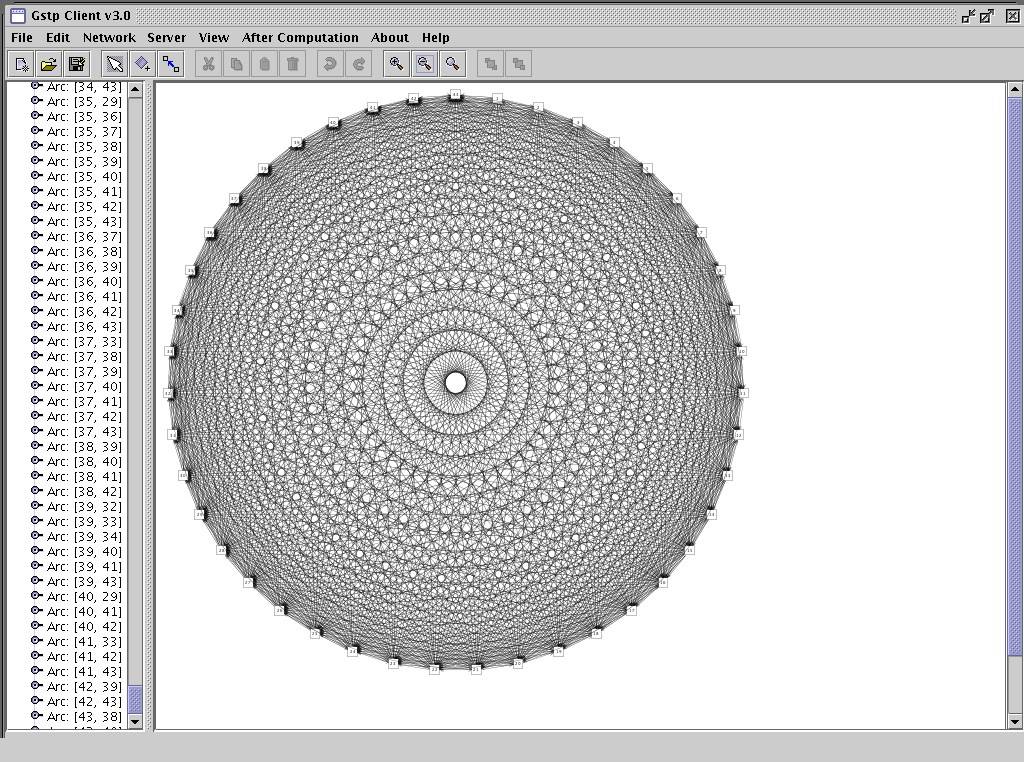This screenshot has height=762, width=1024.
Task: Select the add node tool
Action: 143,64
